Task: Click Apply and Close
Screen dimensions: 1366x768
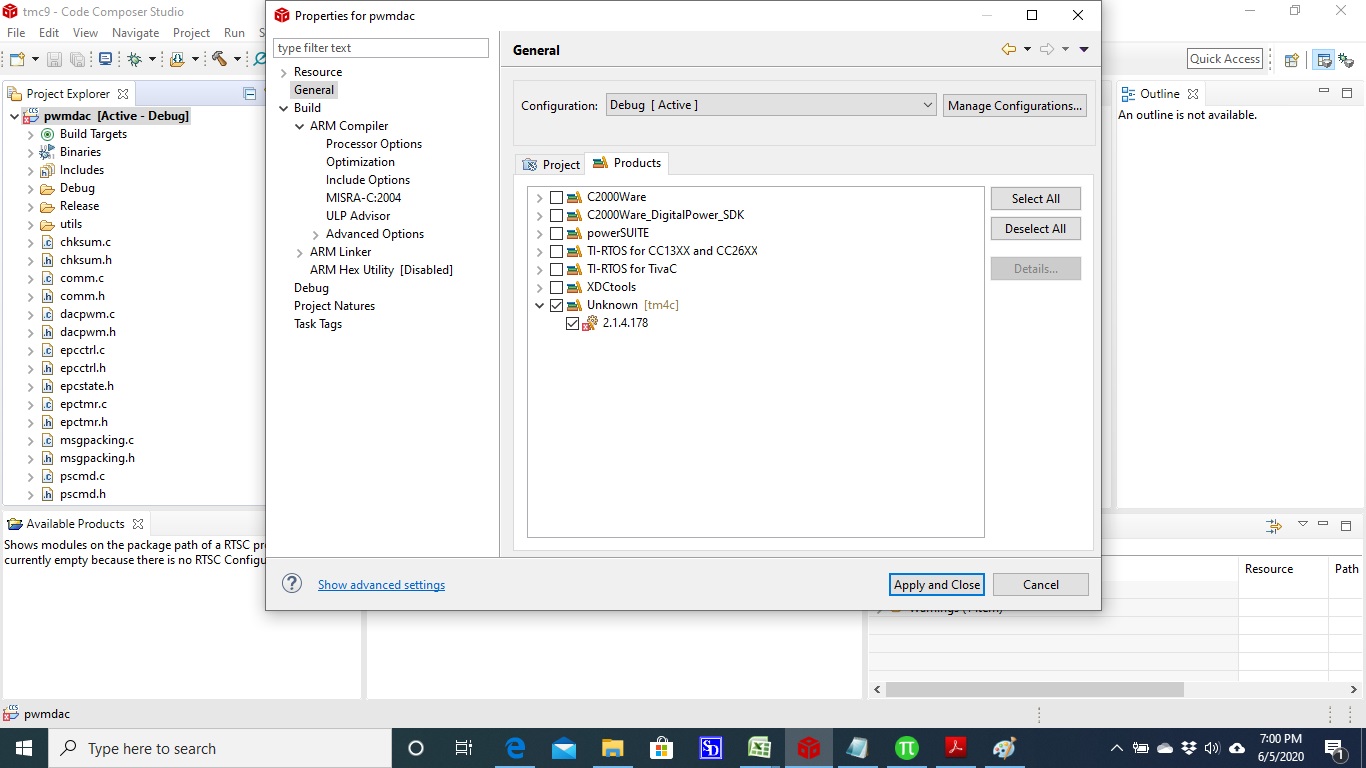Action: [x=937, y=584]
